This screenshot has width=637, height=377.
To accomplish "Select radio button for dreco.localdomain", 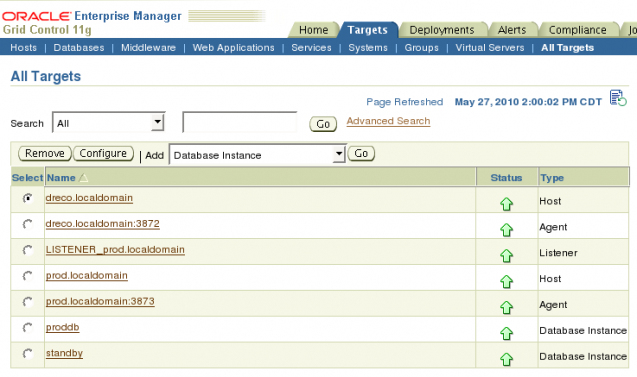I will coord(27,198).
